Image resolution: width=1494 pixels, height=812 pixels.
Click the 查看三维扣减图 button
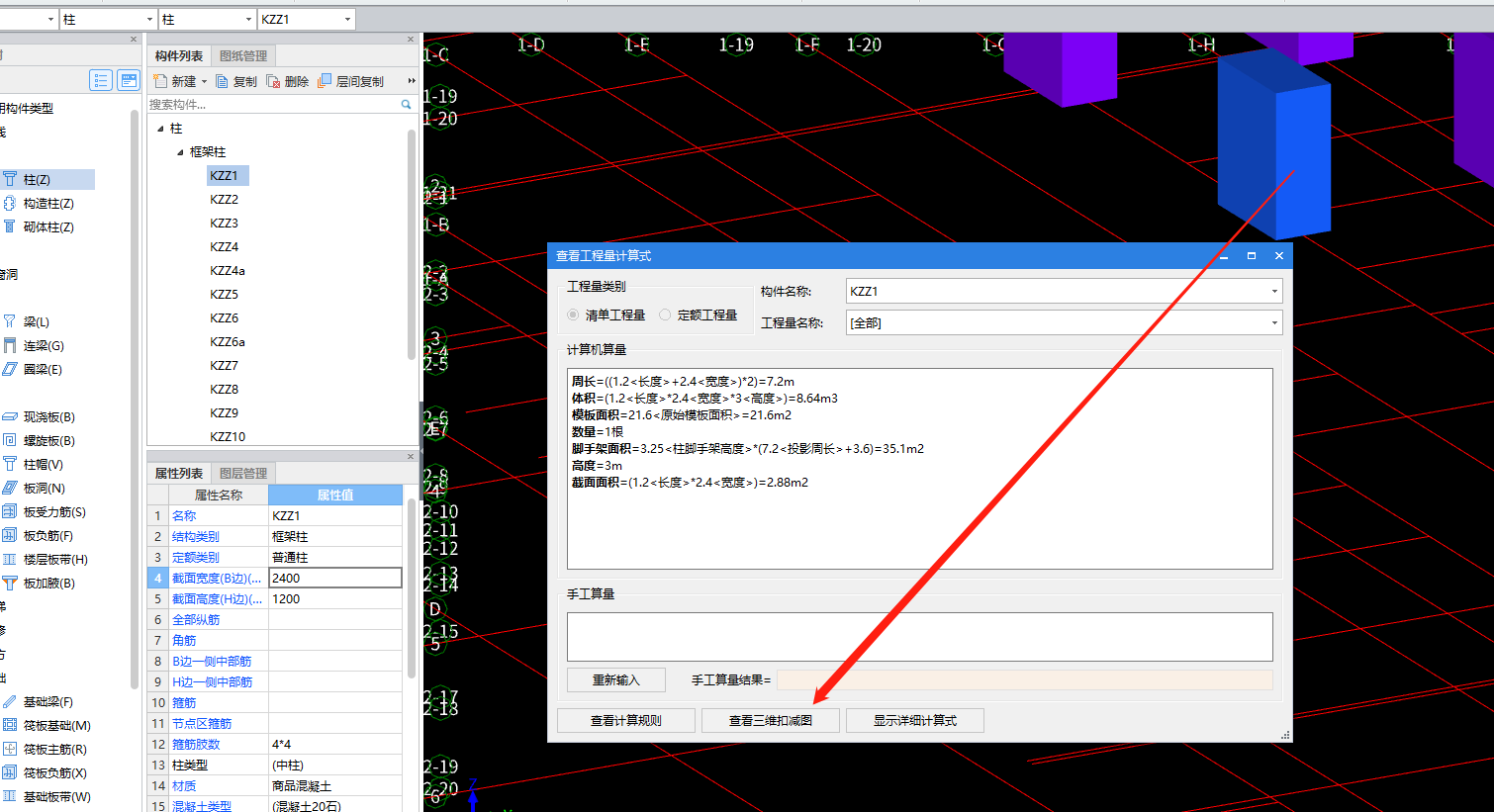point(771,720)
